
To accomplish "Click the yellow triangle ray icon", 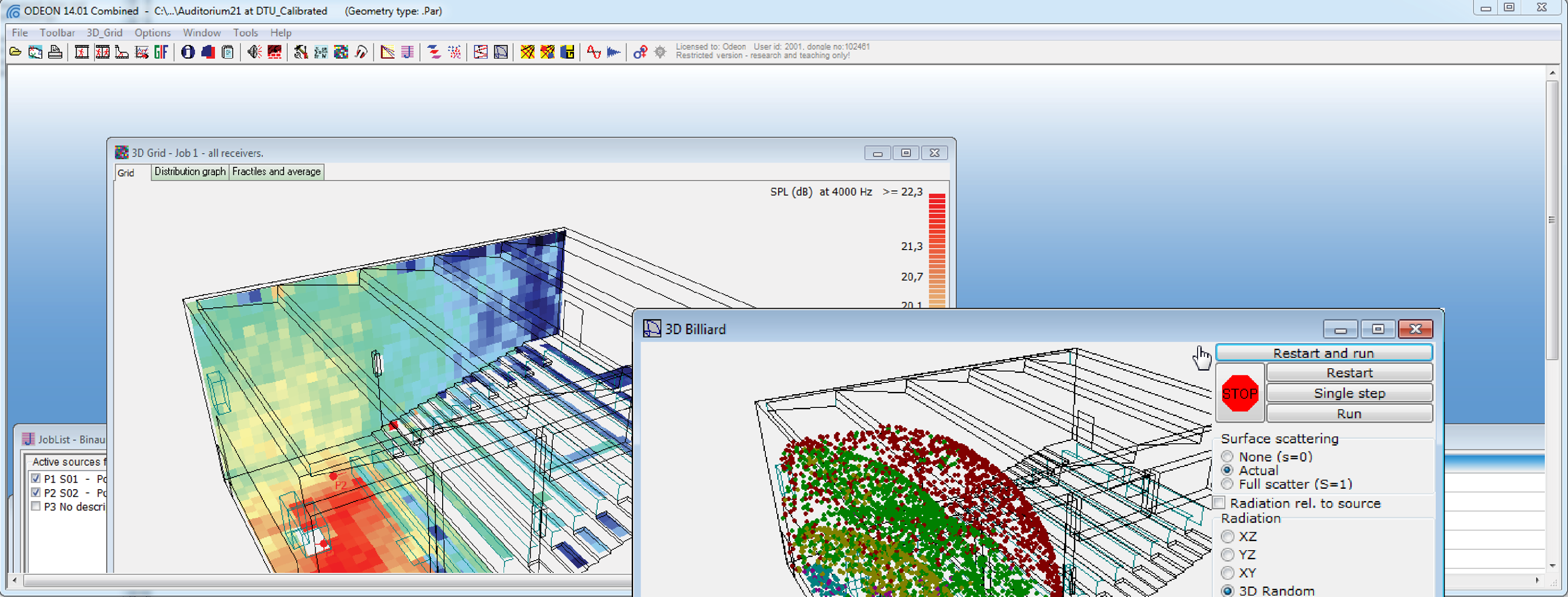I will coord(388,52).
